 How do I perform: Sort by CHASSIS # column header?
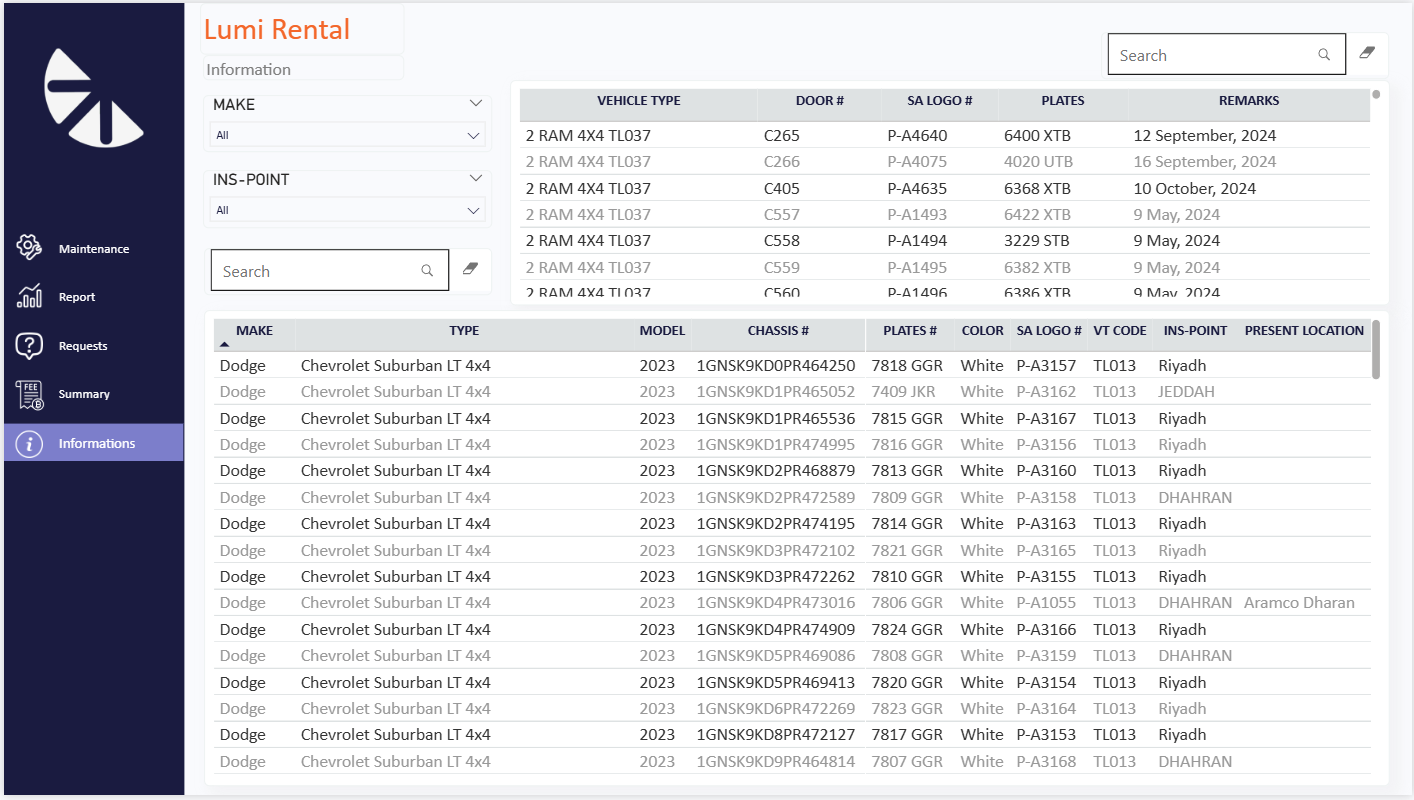pyautogui.click(x=777, y=331)
